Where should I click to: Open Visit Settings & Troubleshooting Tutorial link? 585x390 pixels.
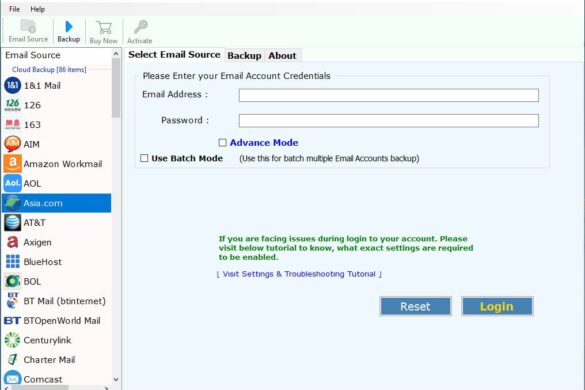point(299,274)
